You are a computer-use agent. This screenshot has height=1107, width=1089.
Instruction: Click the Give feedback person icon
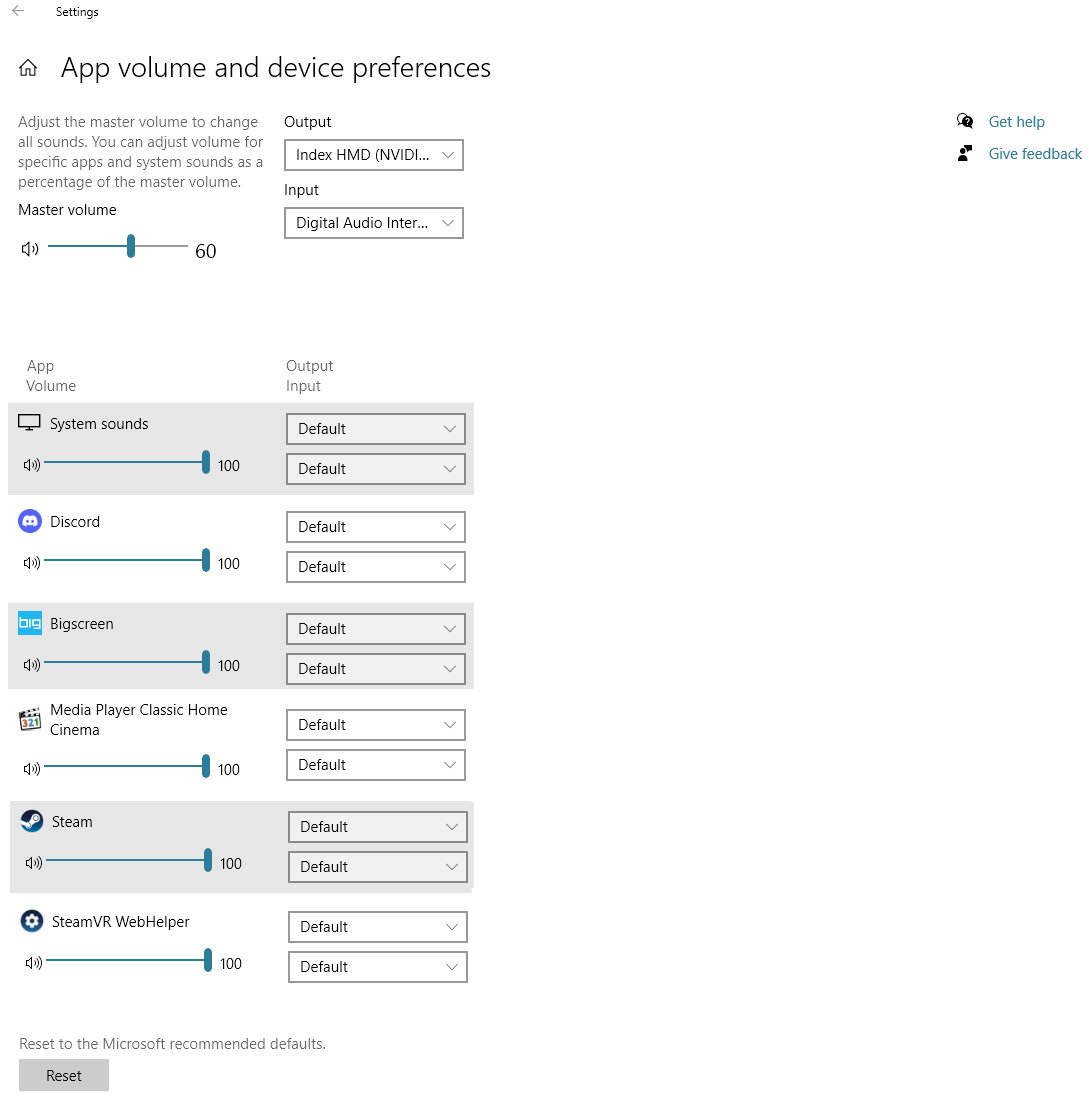point(965,153)
